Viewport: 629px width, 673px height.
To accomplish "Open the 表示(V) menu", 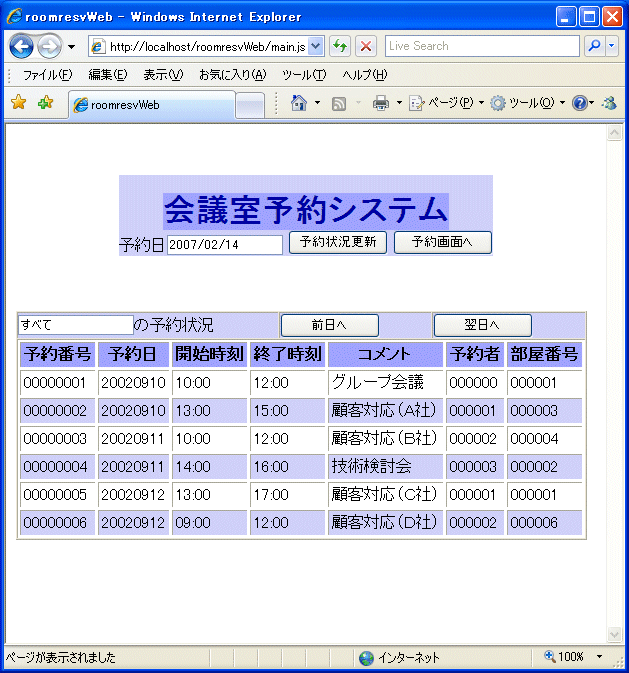I will (163, 75).
